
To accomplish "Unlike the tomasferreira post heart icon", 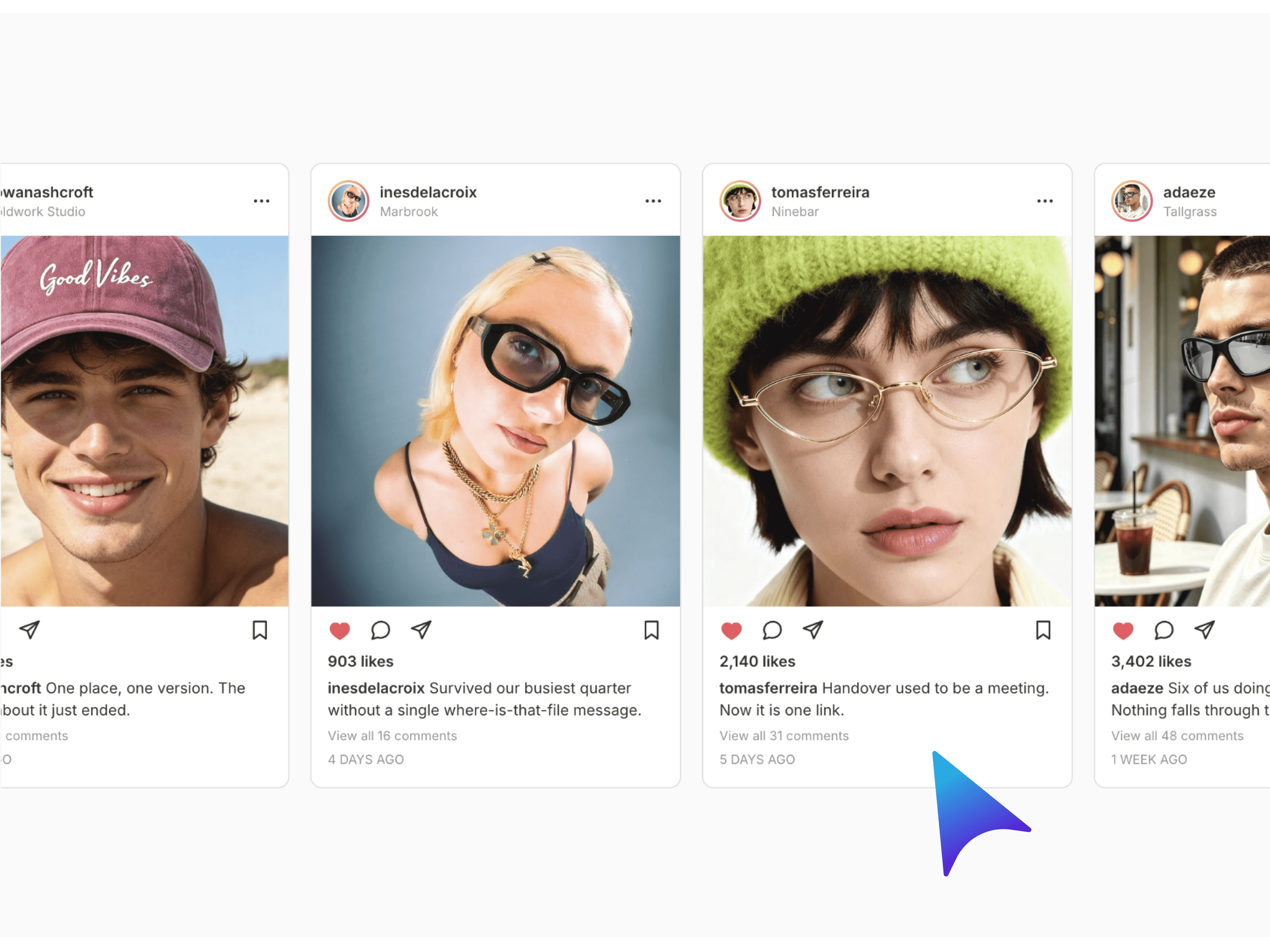I will [731, 631].
